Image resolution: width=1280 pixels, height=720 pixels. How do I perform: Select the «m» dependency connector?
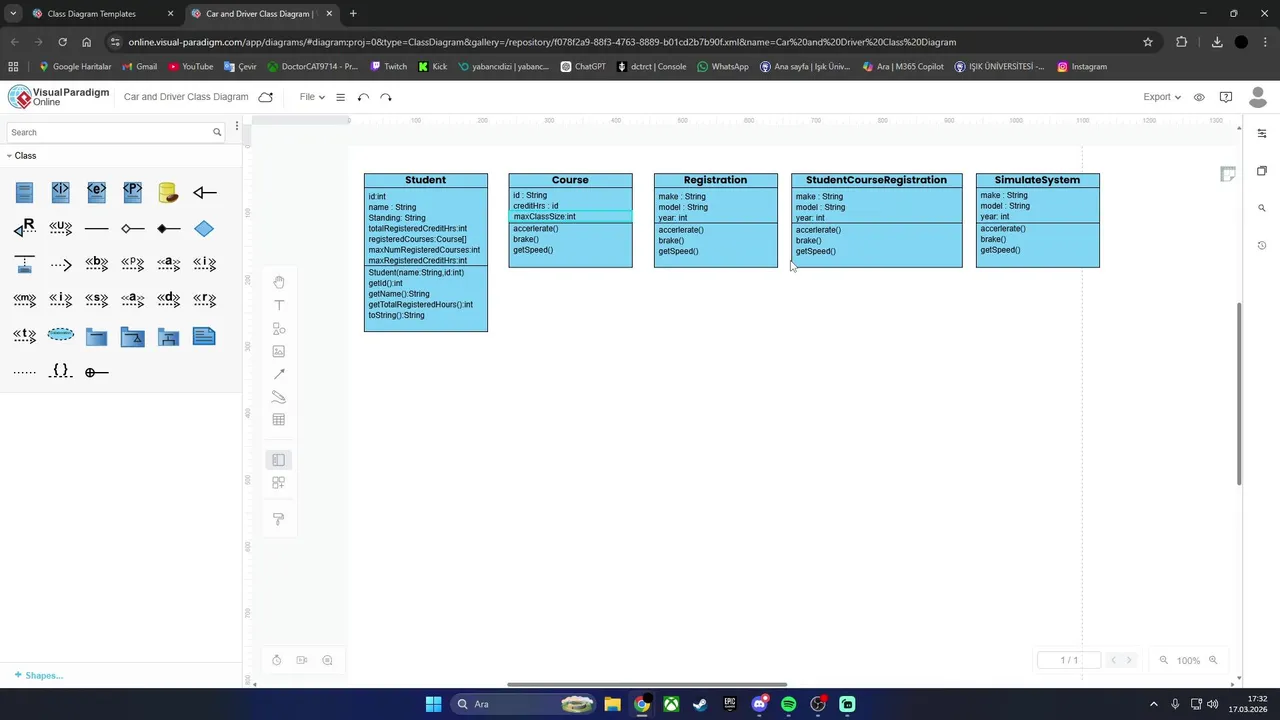pyautogui.click(x=25, y=300)
